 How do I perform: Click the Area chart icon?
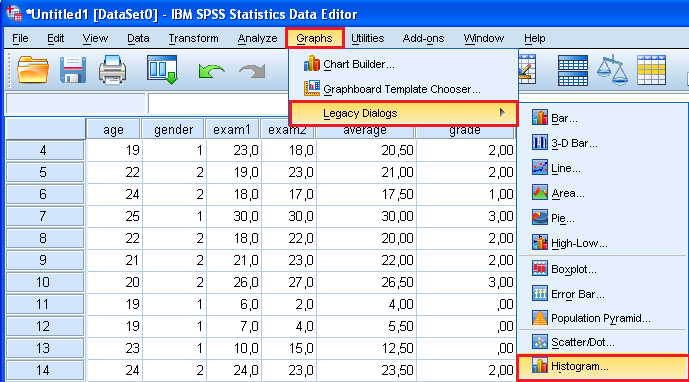[540, 193]
